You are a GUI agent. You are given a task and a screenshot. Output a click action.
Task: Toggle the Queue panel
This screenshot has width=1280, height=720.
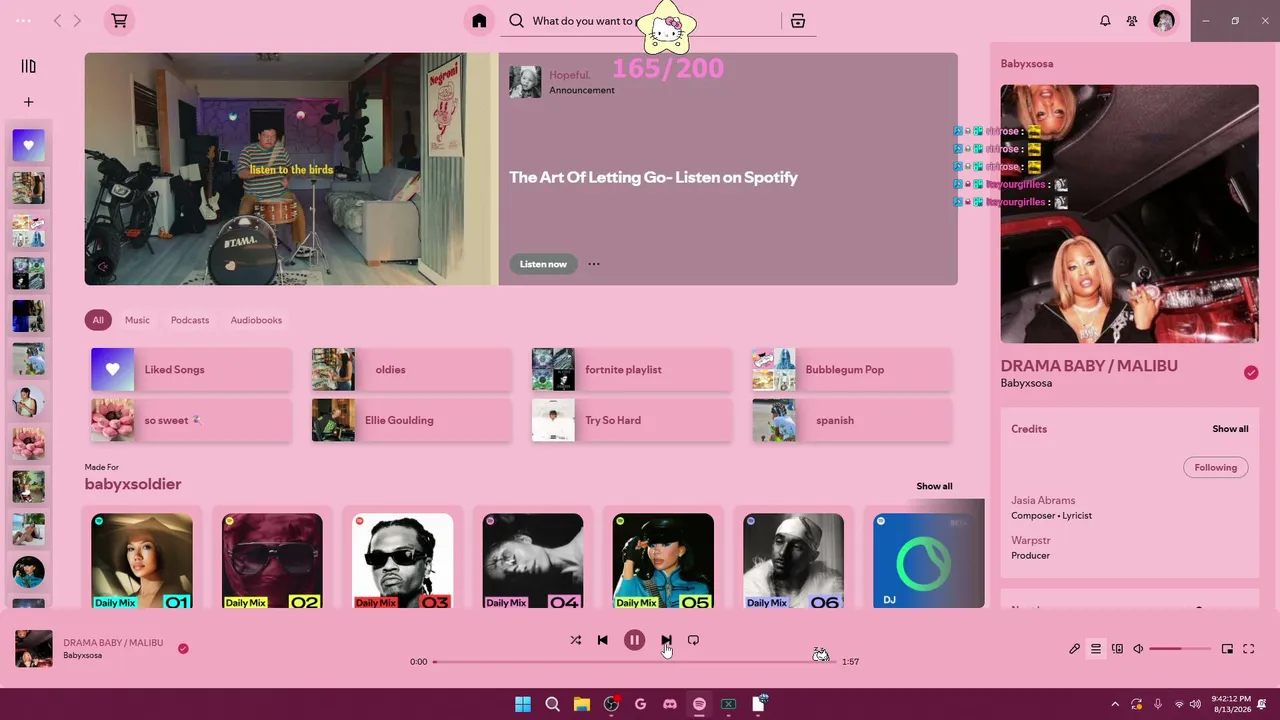1096,649
